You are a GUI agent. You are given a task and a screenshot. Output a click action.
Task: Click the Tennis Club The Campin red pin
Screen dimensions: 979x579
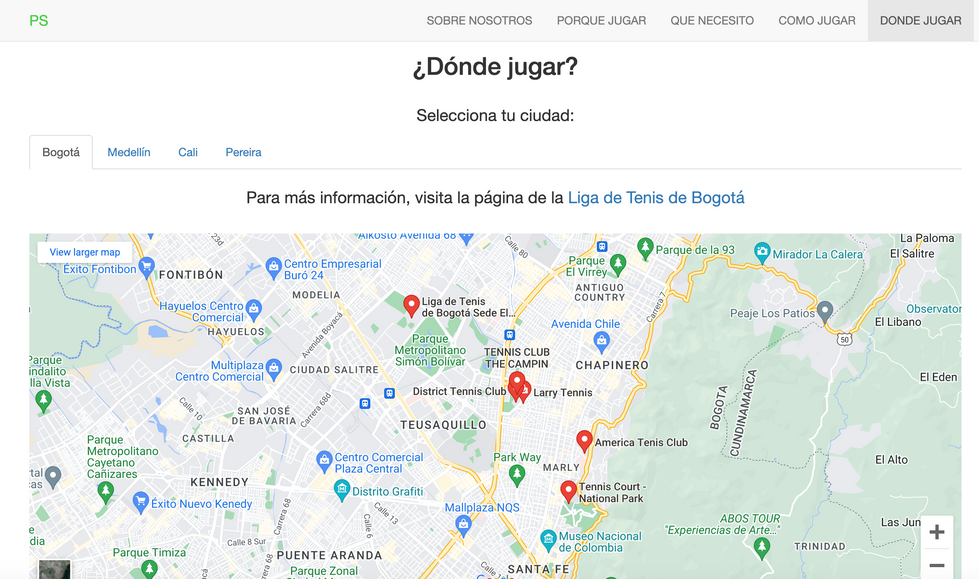coord(516,382)
